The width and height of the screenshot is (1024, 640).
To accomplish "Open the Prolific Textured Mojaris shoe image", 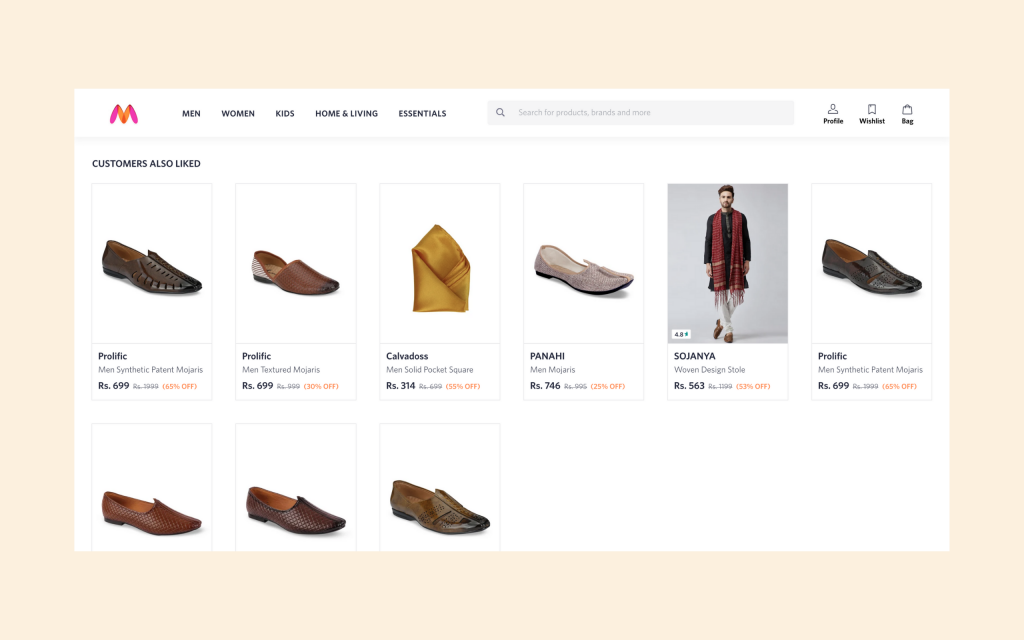I will [x=296, y=263].
